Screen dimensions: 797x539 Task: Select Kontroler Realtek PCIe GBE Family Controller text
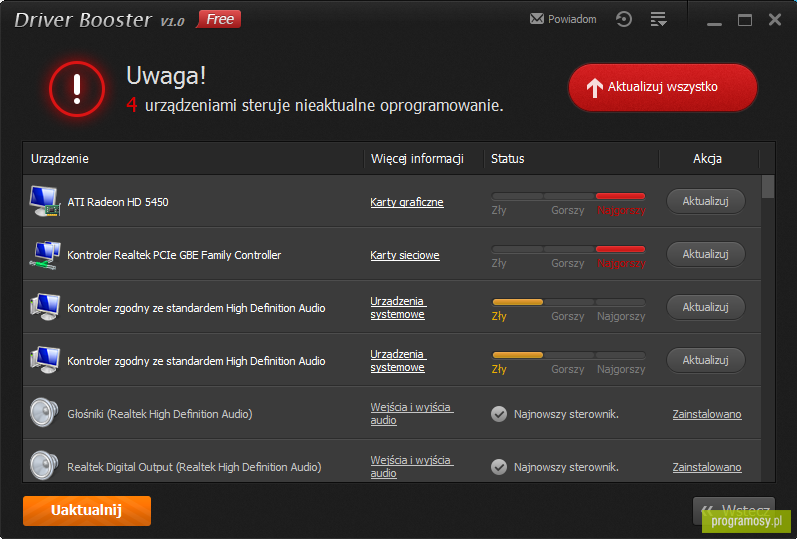pos(174,255)
